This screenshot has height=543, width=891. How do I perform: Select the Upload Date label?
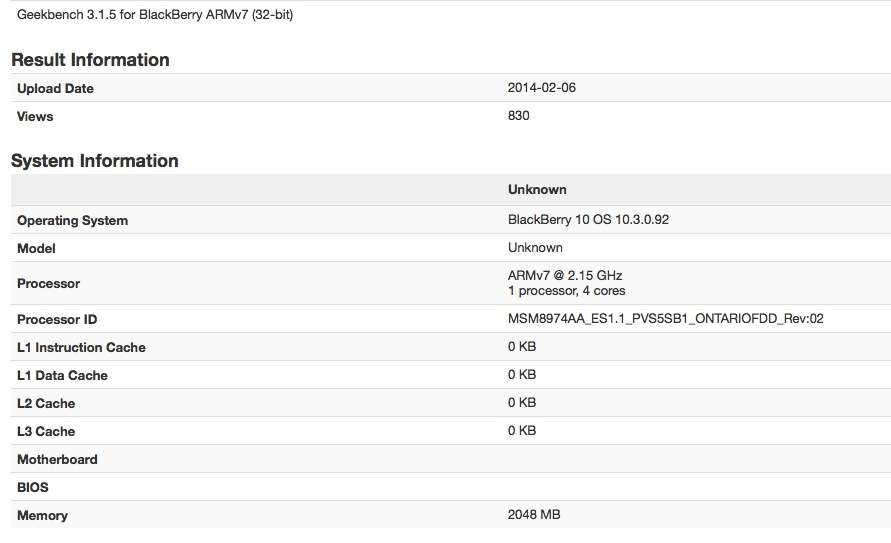point(55,89)
